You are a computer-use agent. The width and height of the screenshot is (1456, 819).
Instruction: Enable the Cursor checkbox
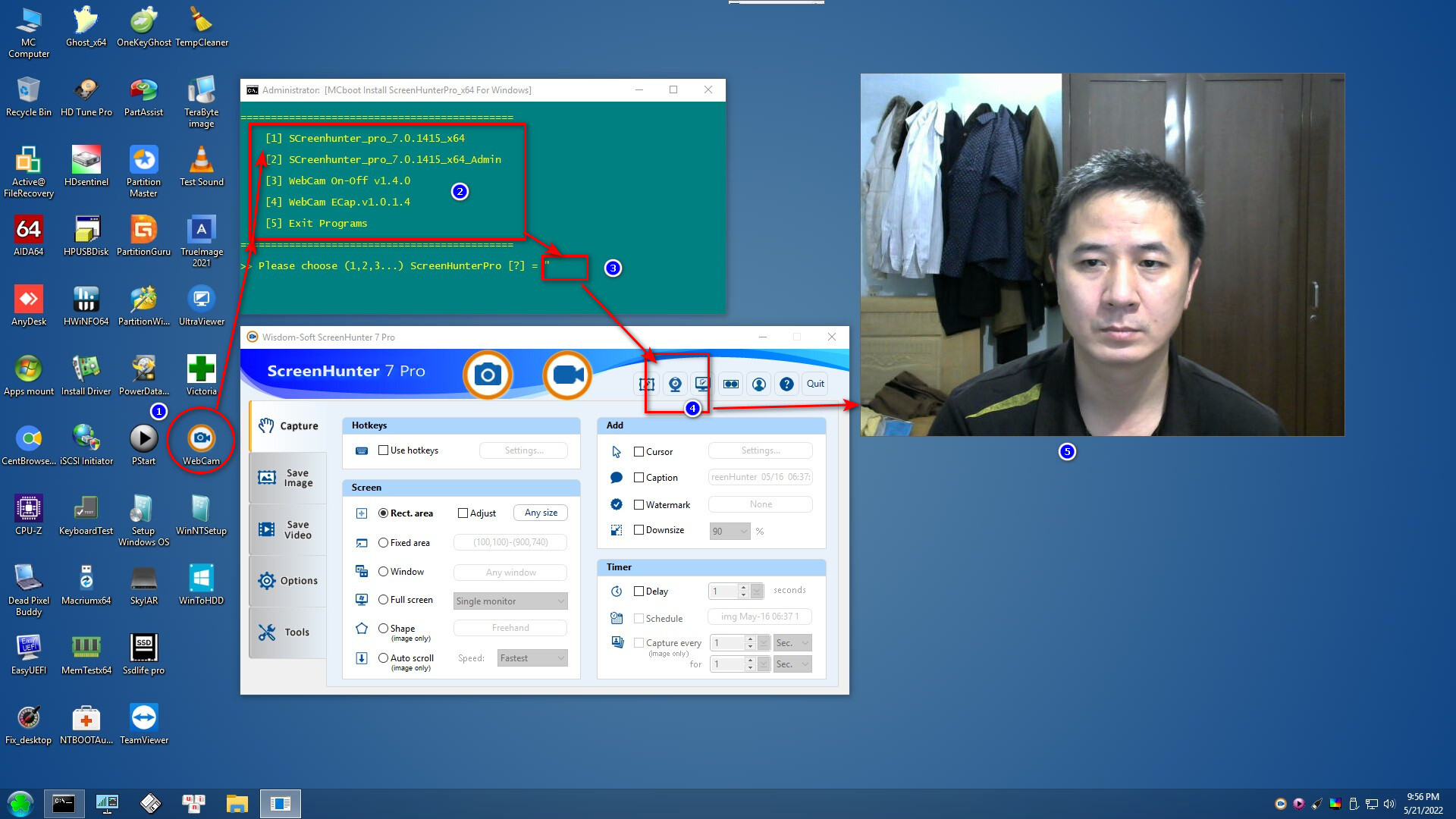coord(639,452)
